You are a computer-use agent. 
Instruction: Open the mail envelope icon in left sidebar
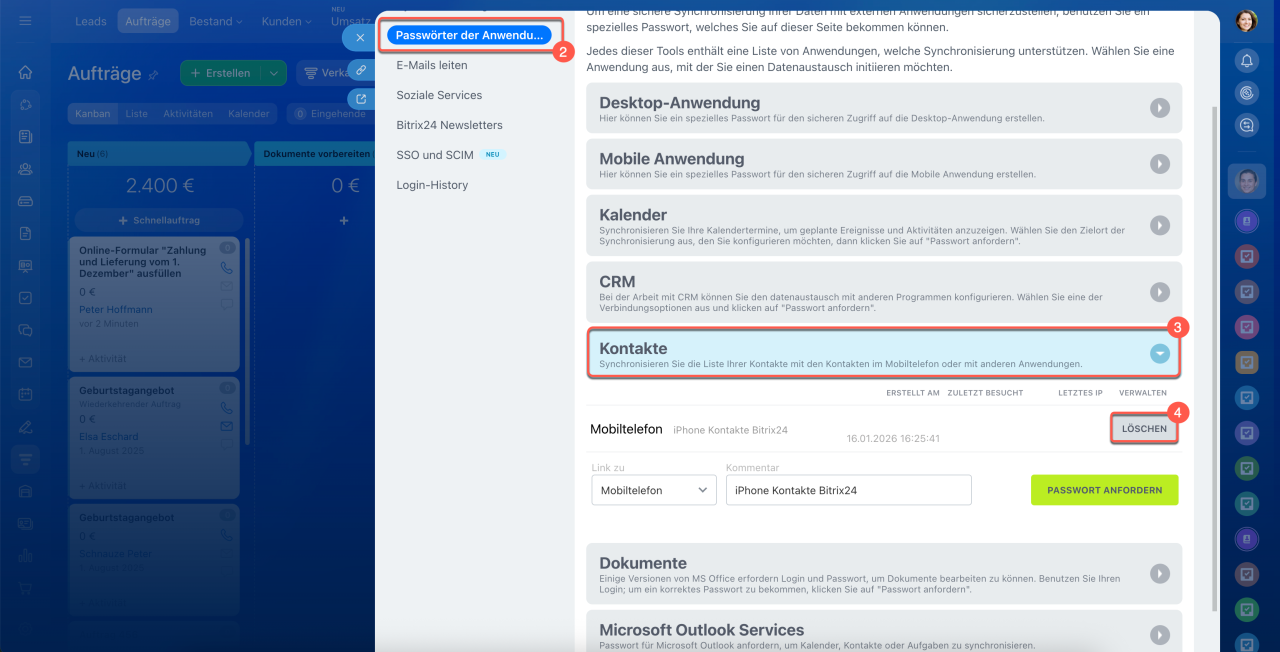(x=25, y=362)
